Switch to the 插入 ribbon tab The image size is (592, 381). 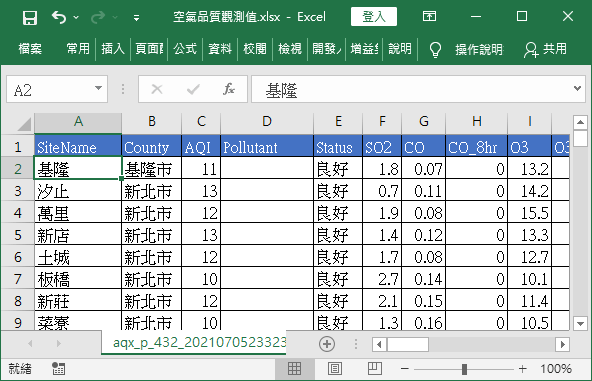click(x=113, y=49)
